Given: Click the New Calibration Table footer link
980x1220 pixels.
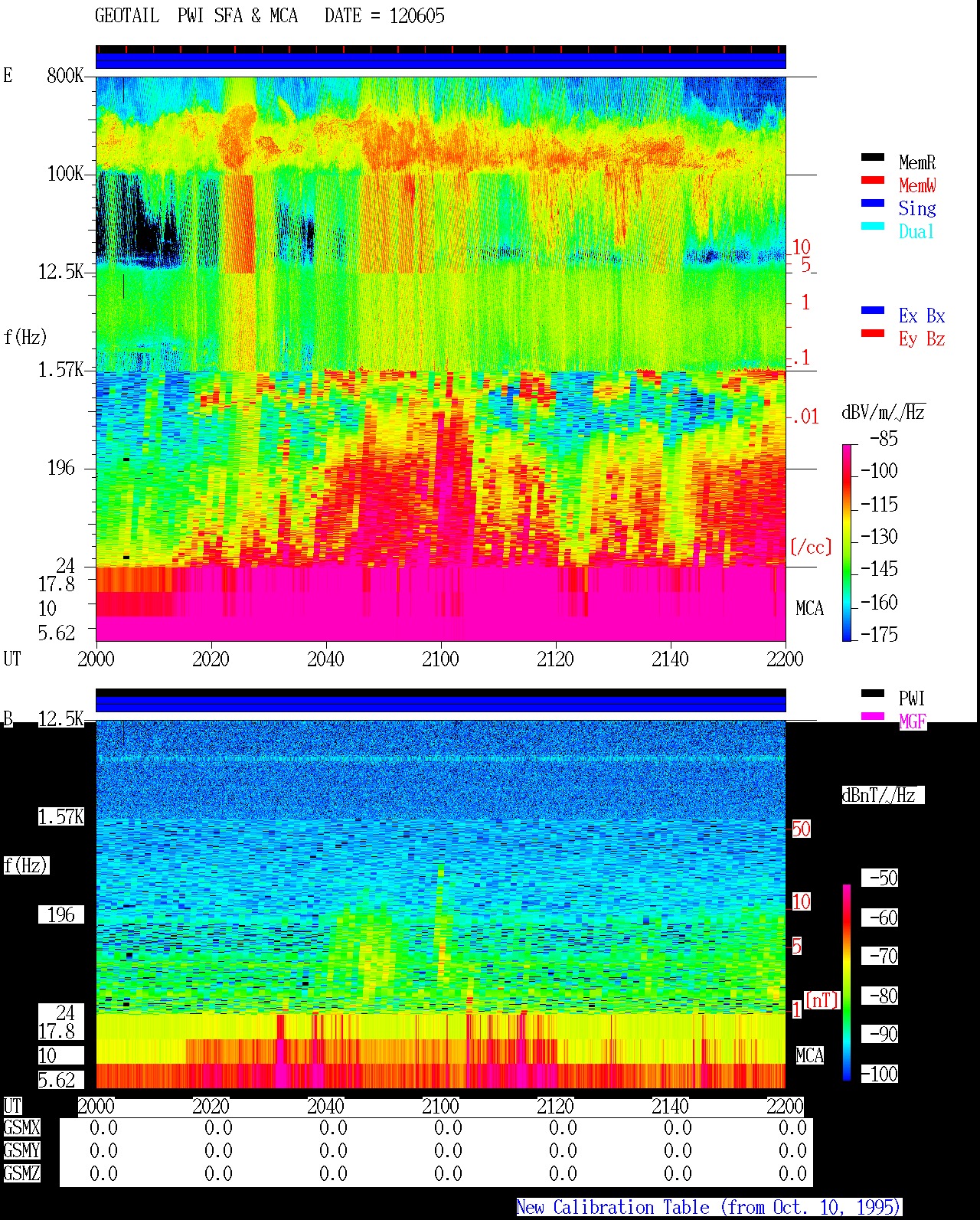Looking at the screenshot, I should [x=709, y=1207].
